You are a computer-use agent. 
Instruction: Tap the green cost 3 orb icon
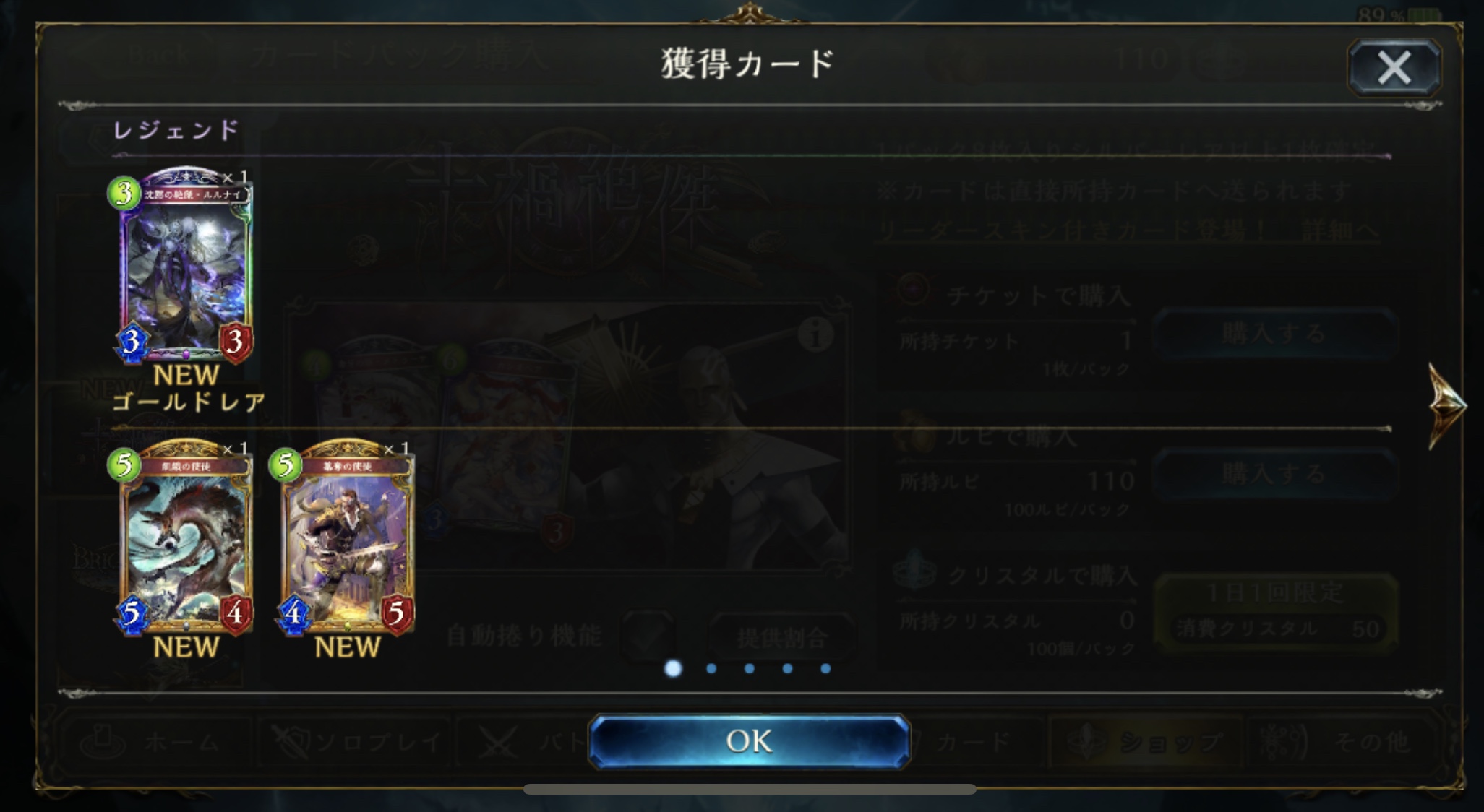124,193
